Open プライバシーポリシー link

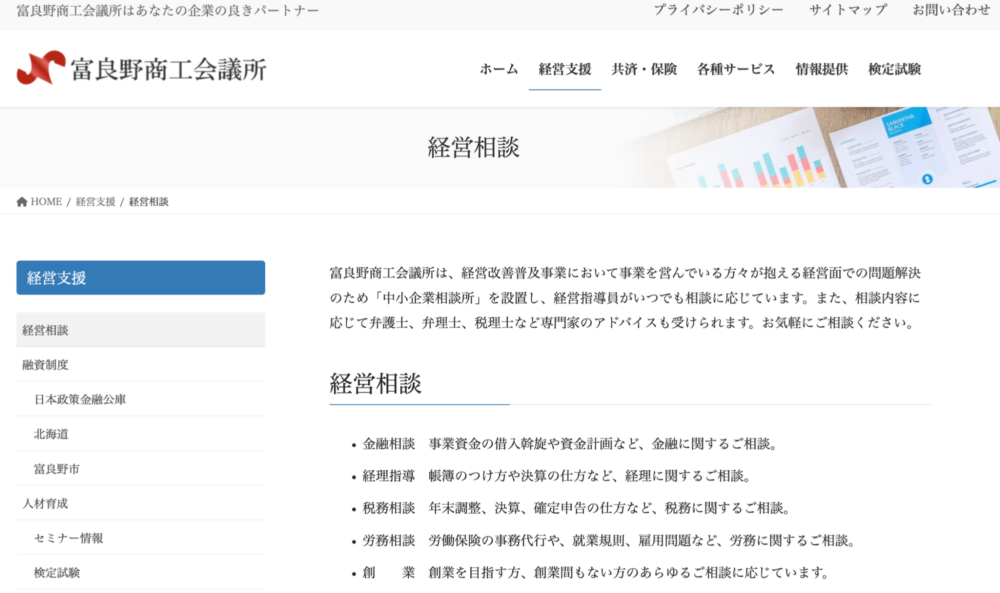pos(718,10)
